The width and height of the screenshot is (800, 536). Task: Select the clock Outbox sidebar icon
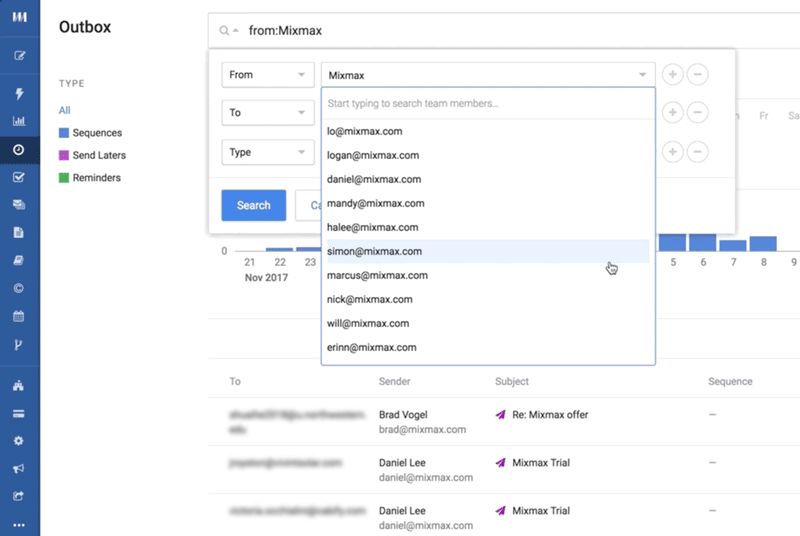(19, 149)
